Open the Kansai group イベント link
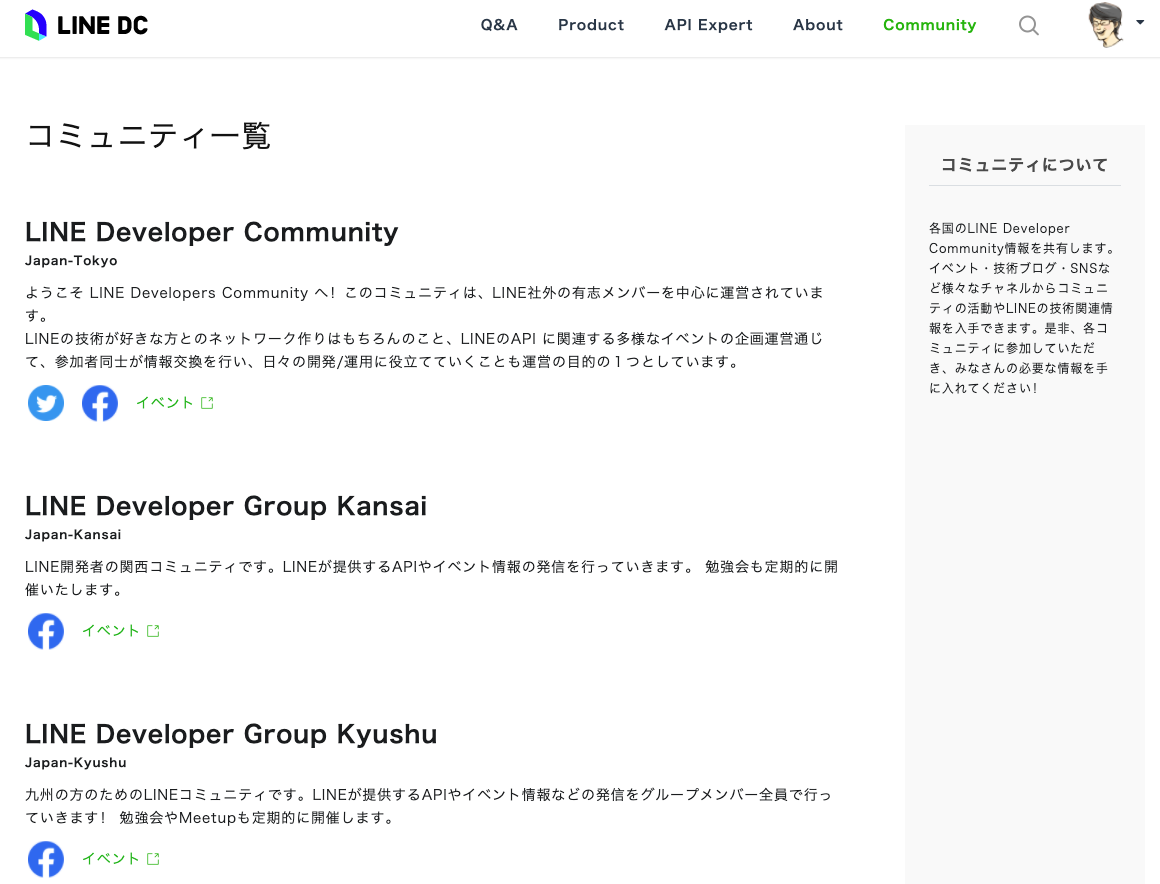Screen dimensions: 1160x884 tap(111, 629)
